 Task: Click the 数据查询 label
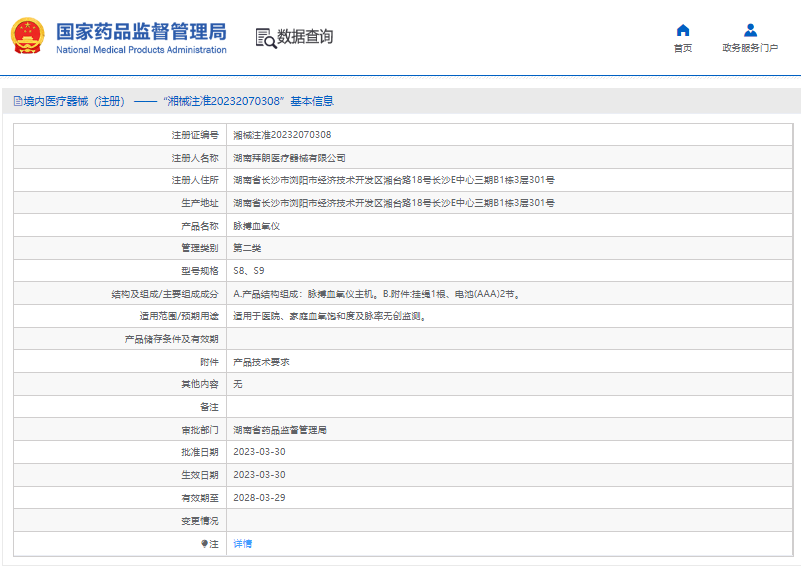click(x=305, y=37)
